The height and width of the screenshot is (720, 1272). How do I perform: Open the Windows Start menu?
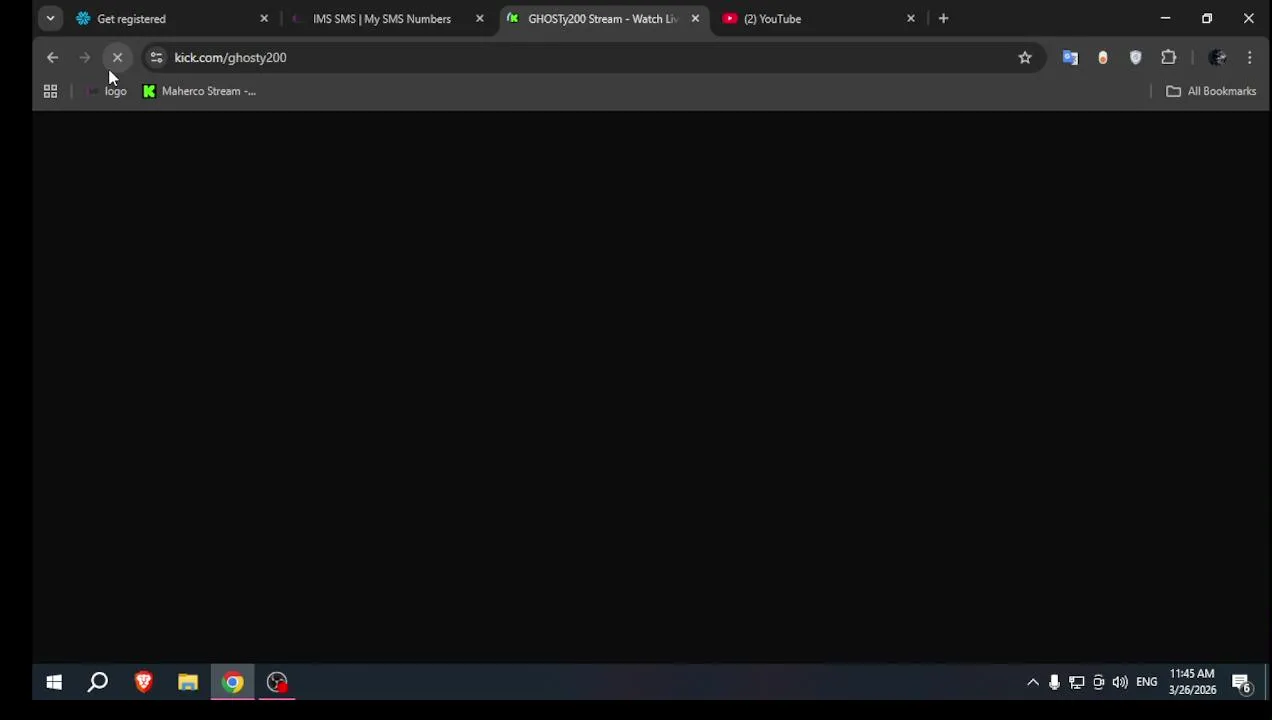tap(54, 682)
